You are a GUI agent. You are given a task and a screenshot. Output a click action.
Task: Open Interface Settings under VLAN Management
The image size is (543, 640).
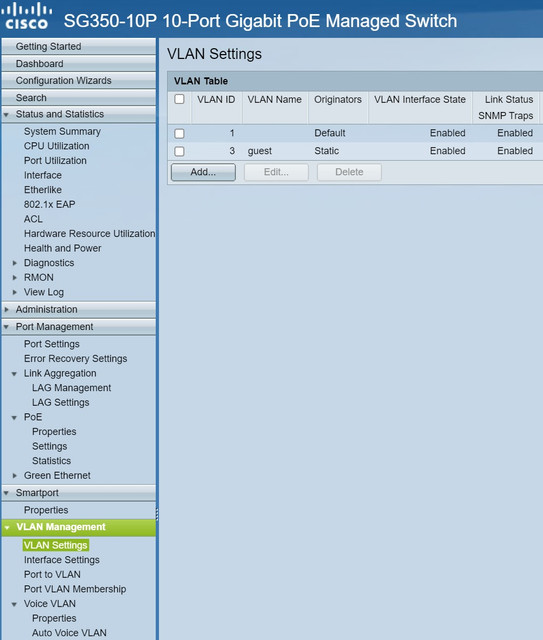(x=62, y=560)
